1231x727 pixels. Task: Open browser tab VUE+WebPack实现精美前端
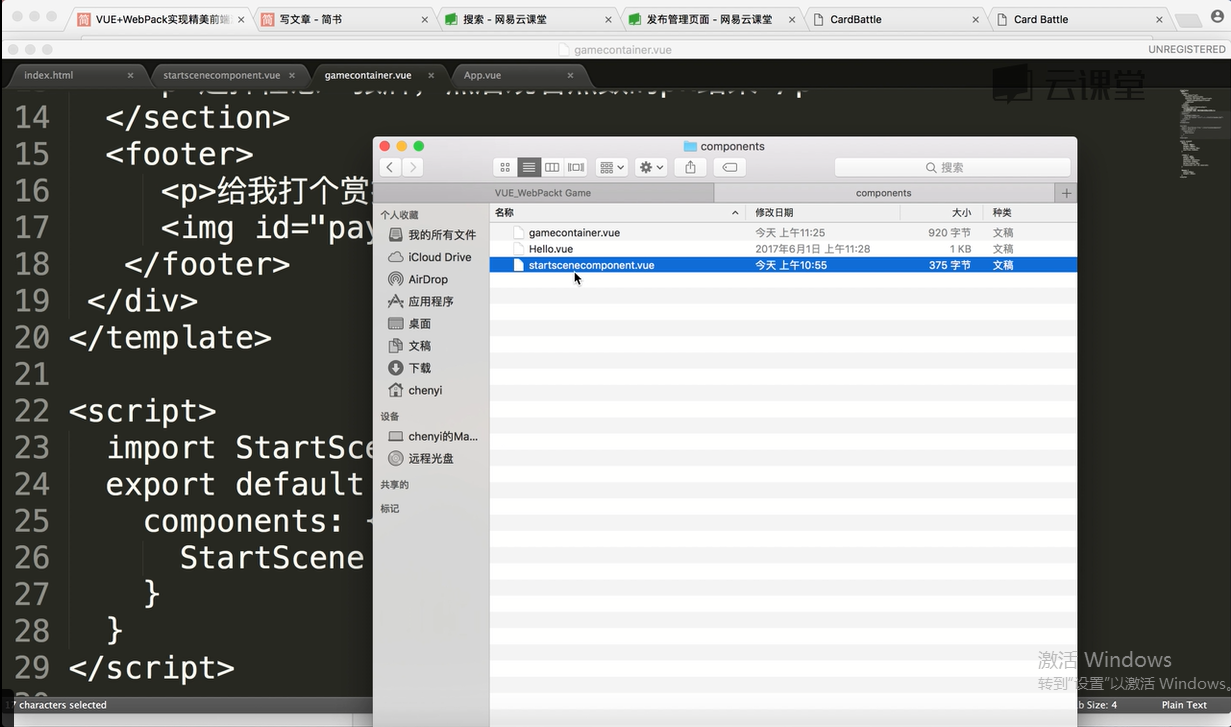(160, 19)
